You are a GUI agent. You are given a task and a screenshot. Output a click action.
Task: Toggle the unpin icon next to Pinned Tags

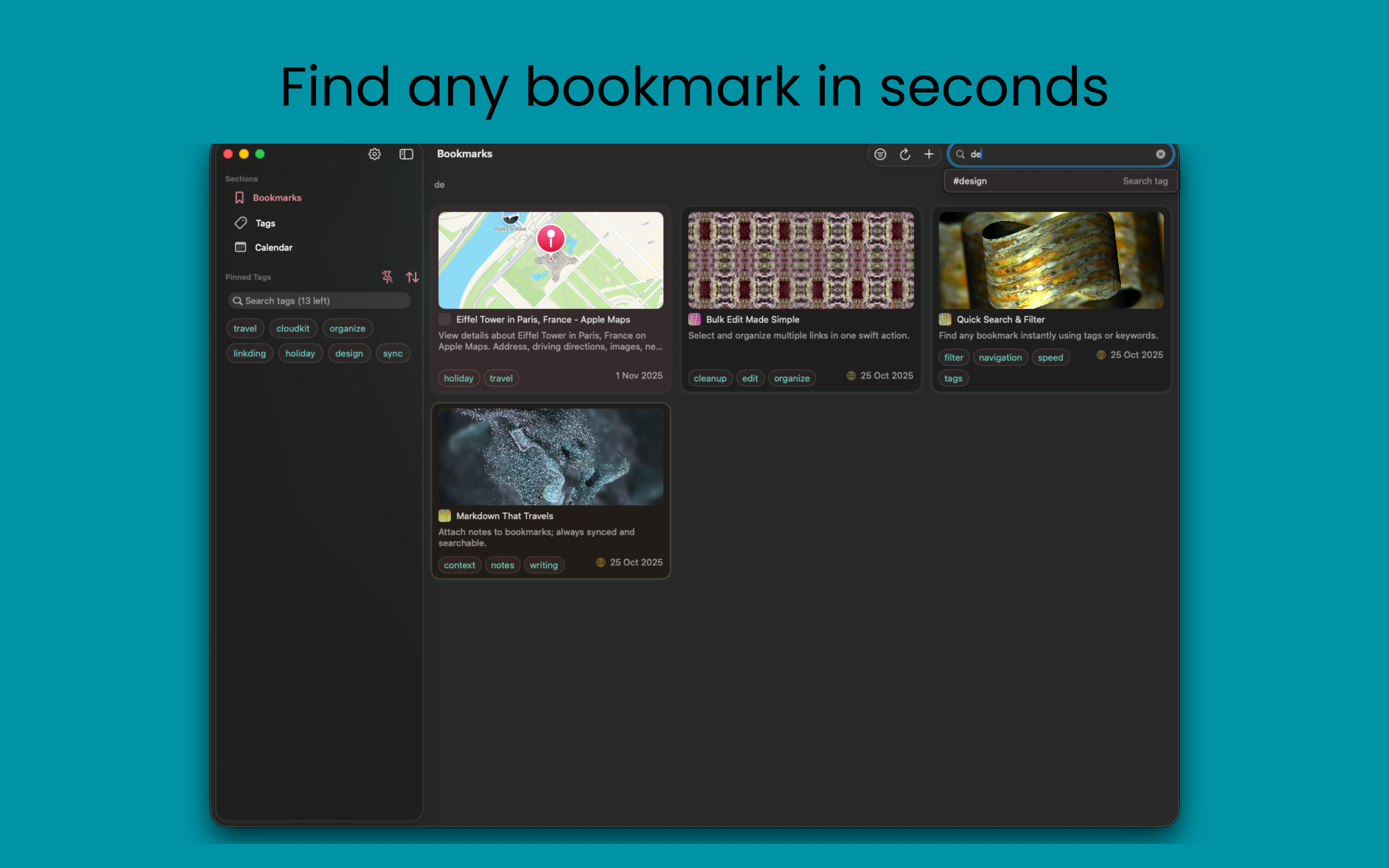[387, 277]
